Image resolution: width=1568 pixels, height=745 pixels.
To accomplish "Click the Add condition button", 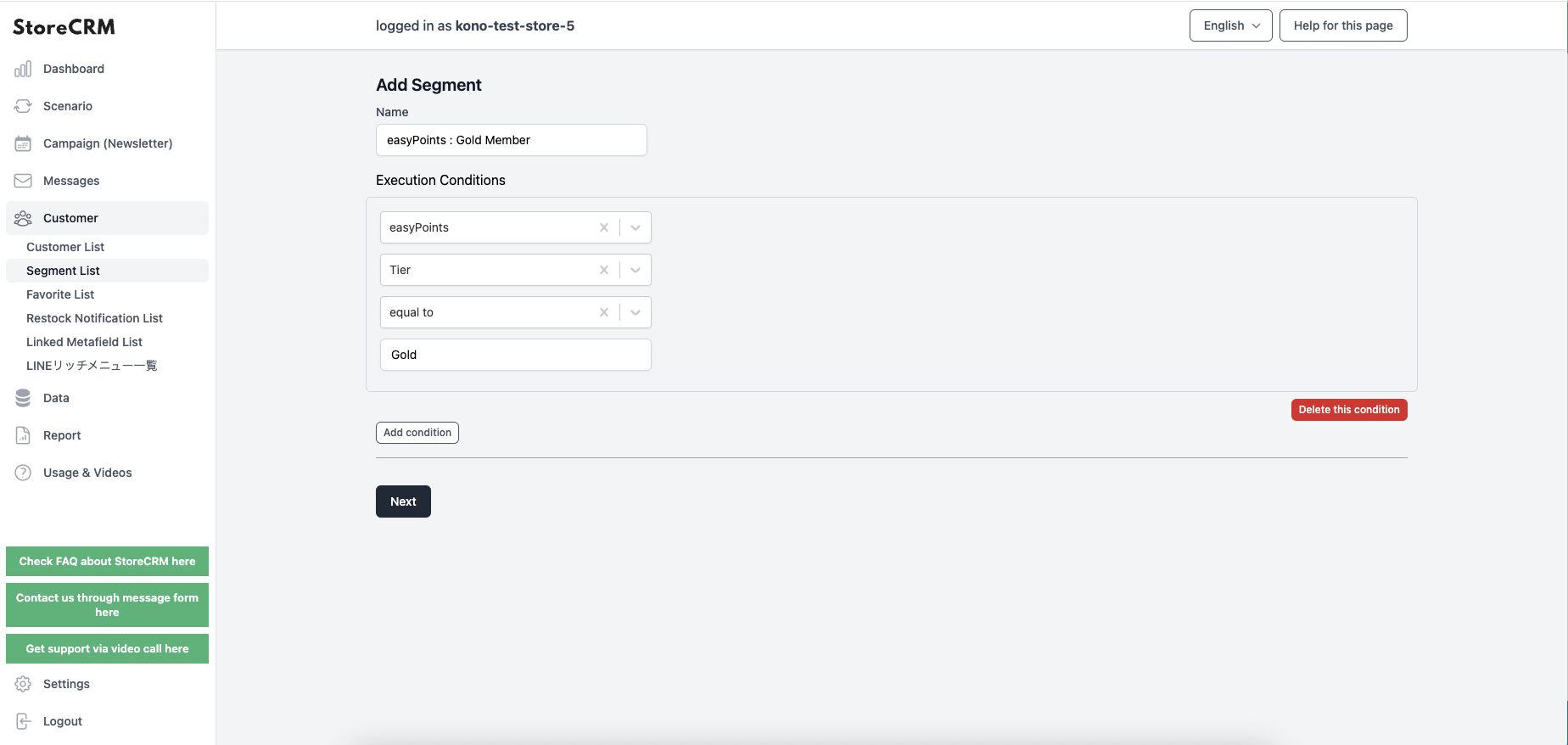I will (417, 433).
